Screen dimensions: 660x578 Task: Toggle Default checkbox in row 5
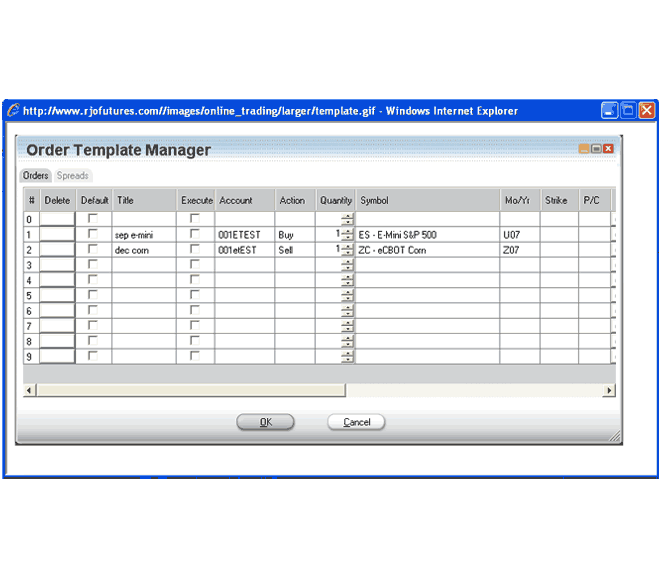click(x=93, y=294)
